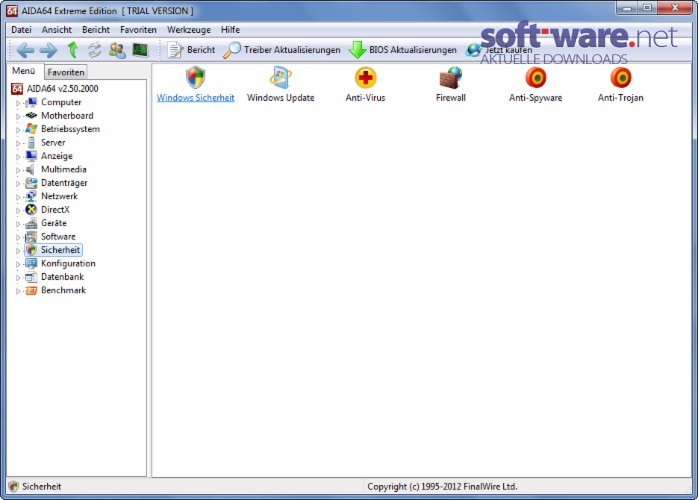Open Treiber Aktualisierungen
This screenshot has height=500, width=698.
(281, 50)
